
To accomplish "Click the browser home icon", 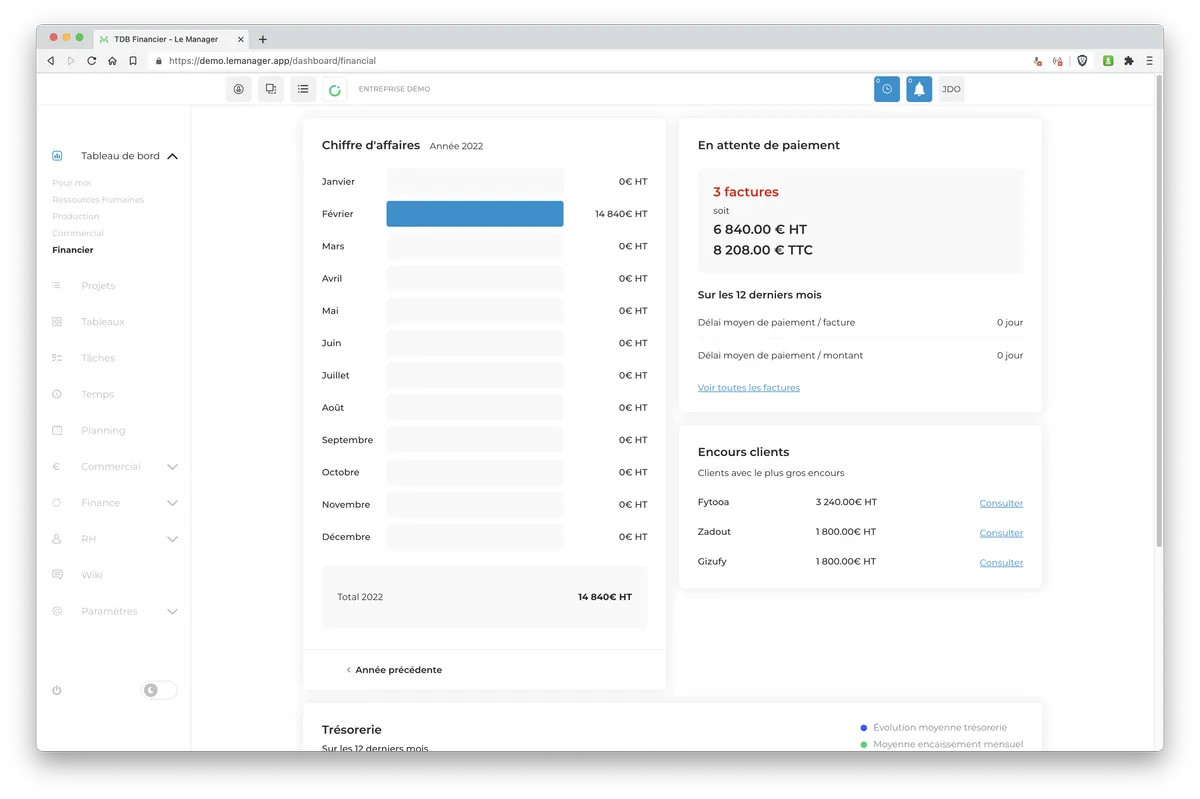I will tap(112, 61).
